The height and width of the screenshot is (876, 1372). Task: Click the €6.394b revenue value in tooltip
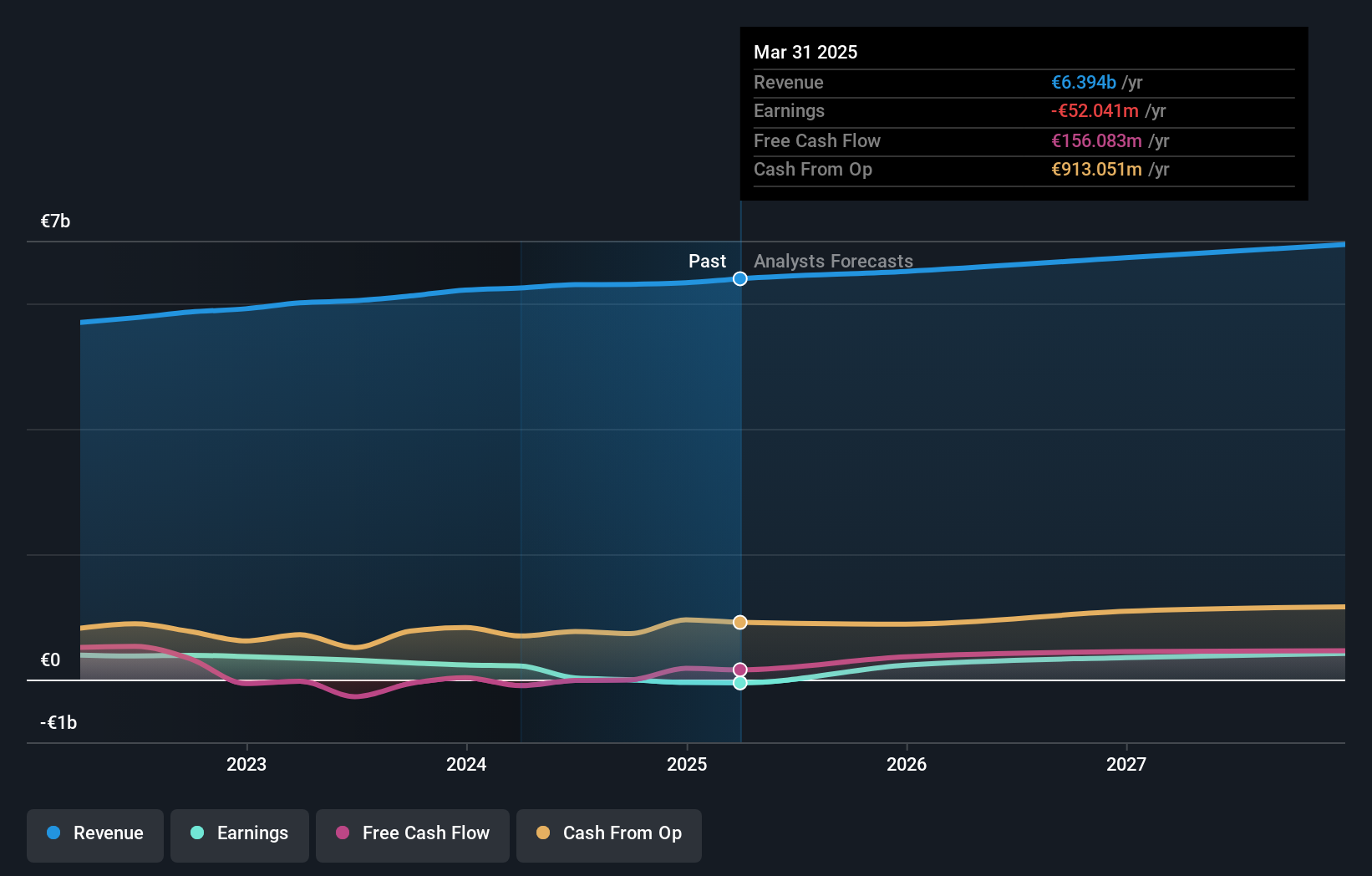pos(1083,82)
